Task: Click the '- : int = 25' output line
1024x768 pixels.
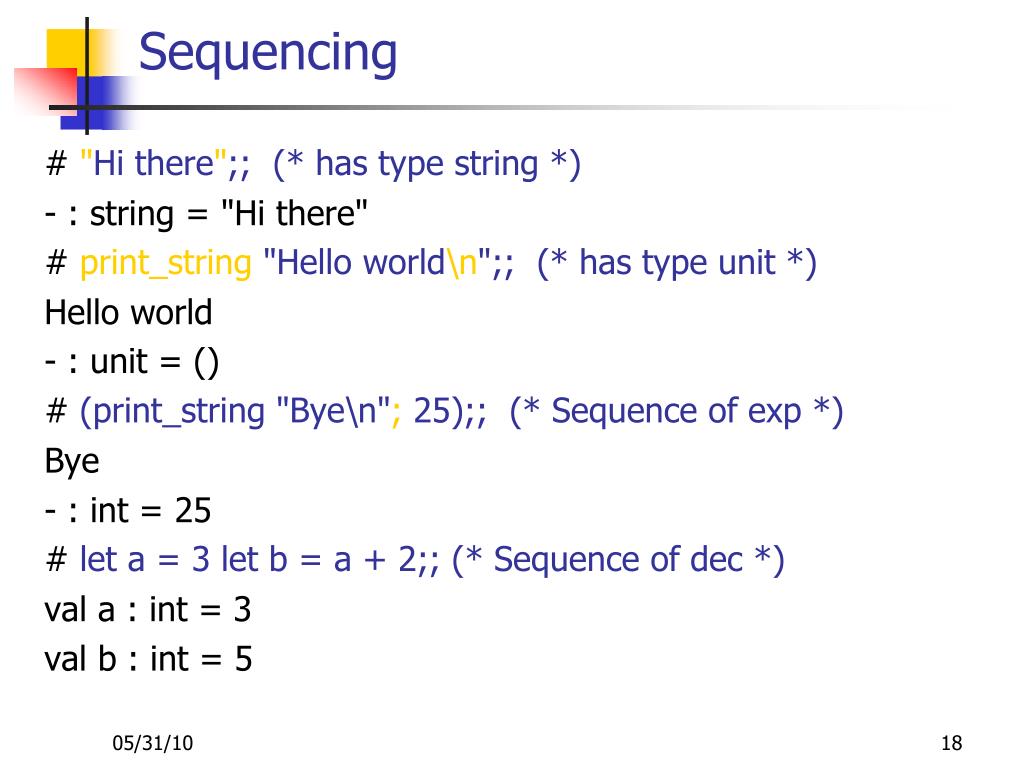Action: [128, 511]
